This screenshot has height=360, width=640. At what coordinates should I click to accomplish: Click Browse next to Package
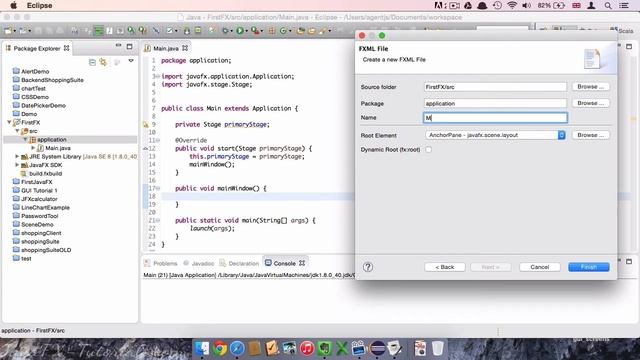coord(590,103)
